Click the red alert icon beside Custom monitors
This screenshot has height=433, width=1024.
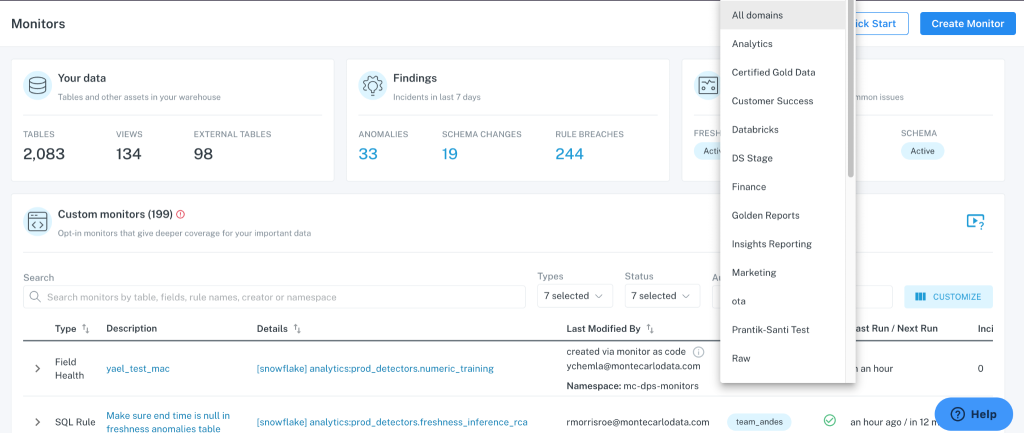[181, 214]
